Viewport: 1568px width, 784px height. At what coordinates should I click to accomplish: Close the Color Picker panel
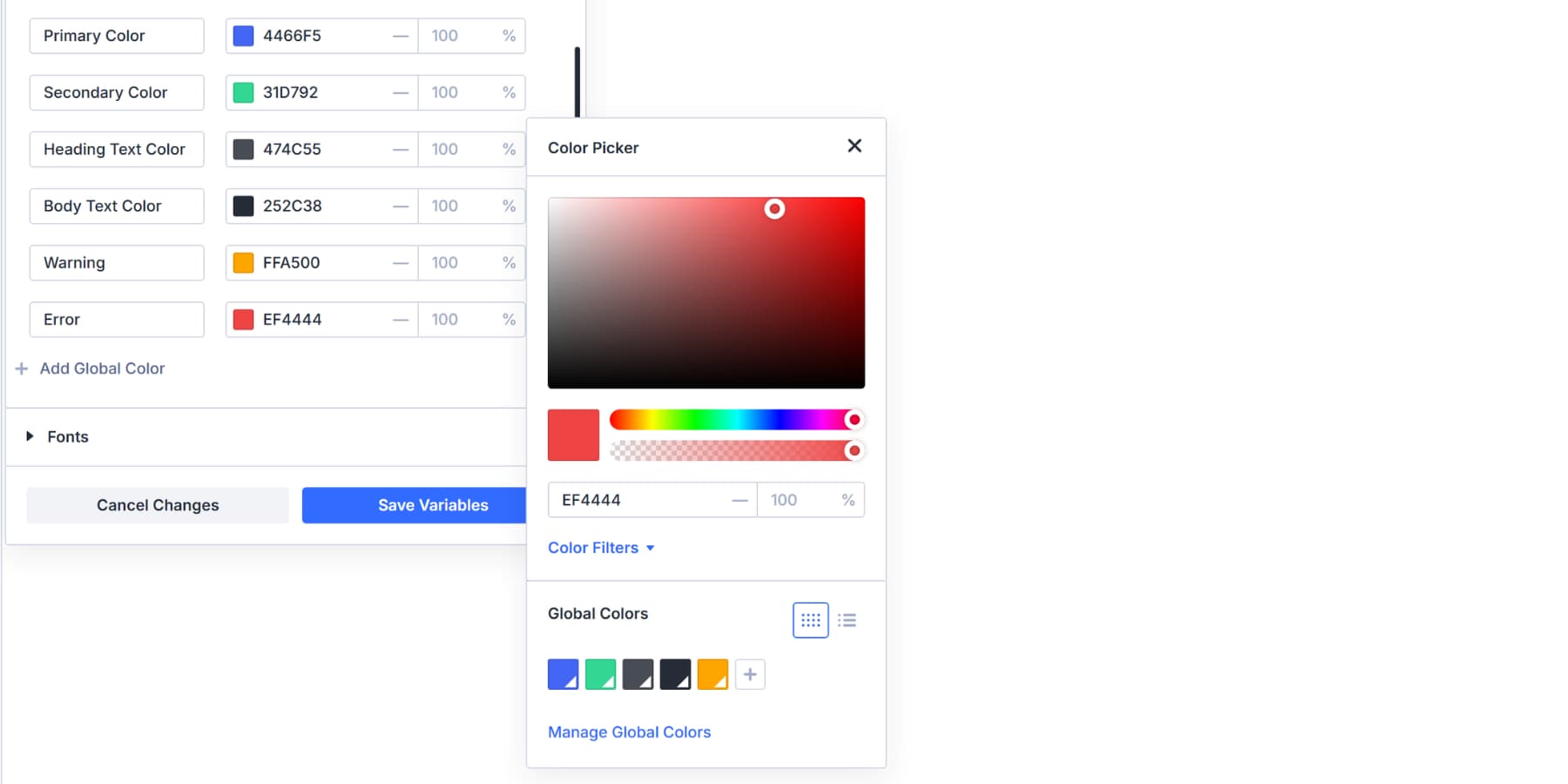point(854,145)
